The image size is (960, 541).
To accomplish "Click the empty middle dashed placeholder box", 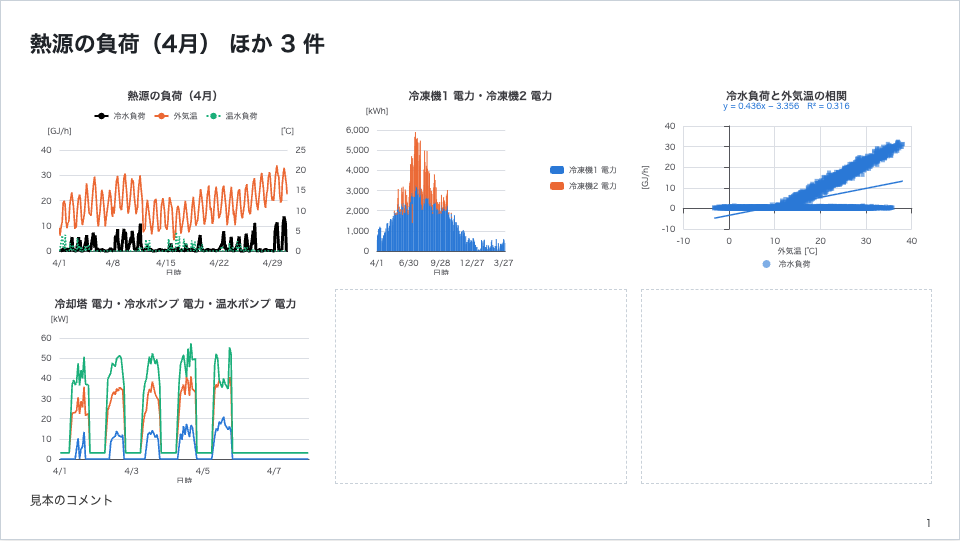I will pos(481,386).
